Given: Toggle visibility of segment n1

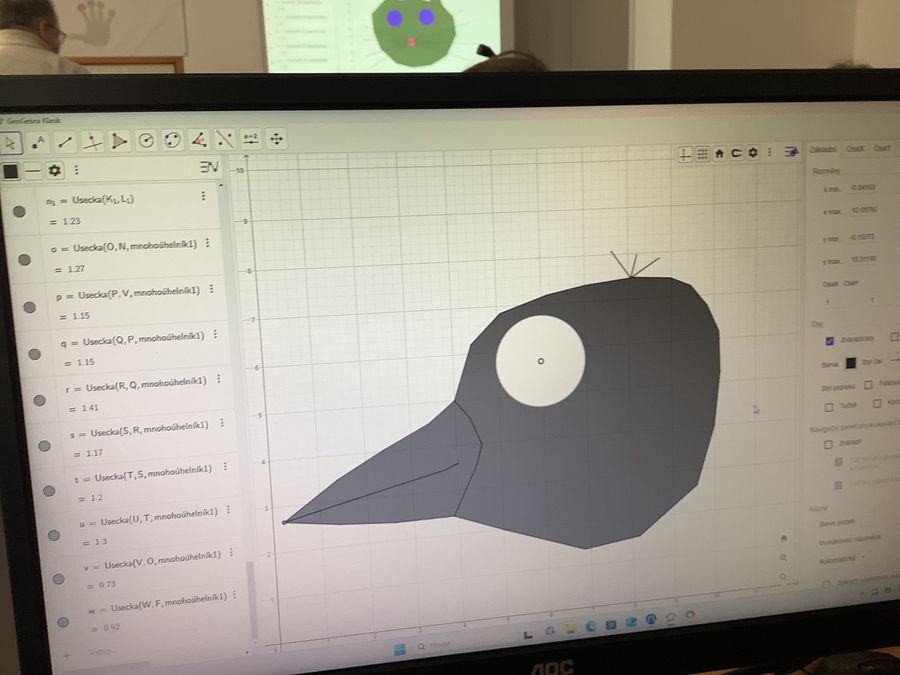Looking at the screenshot, I should [19, 211].
